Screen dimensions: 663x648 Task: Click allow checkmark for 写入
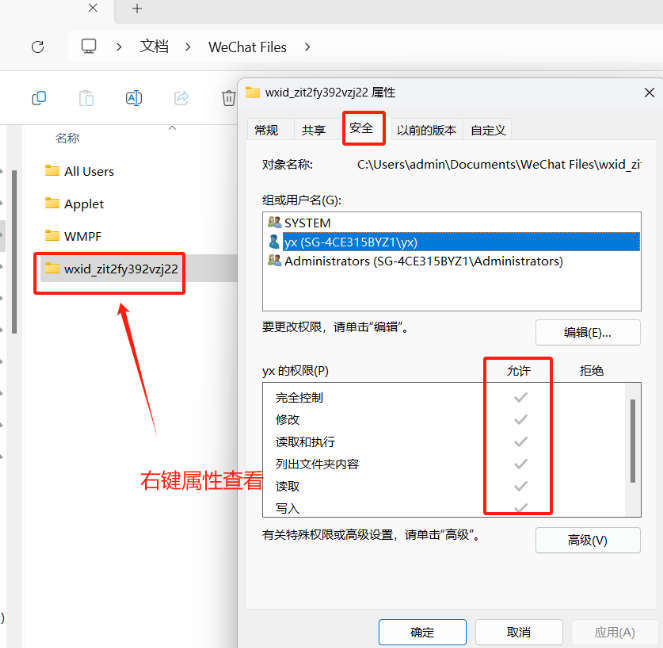(521, 507)
